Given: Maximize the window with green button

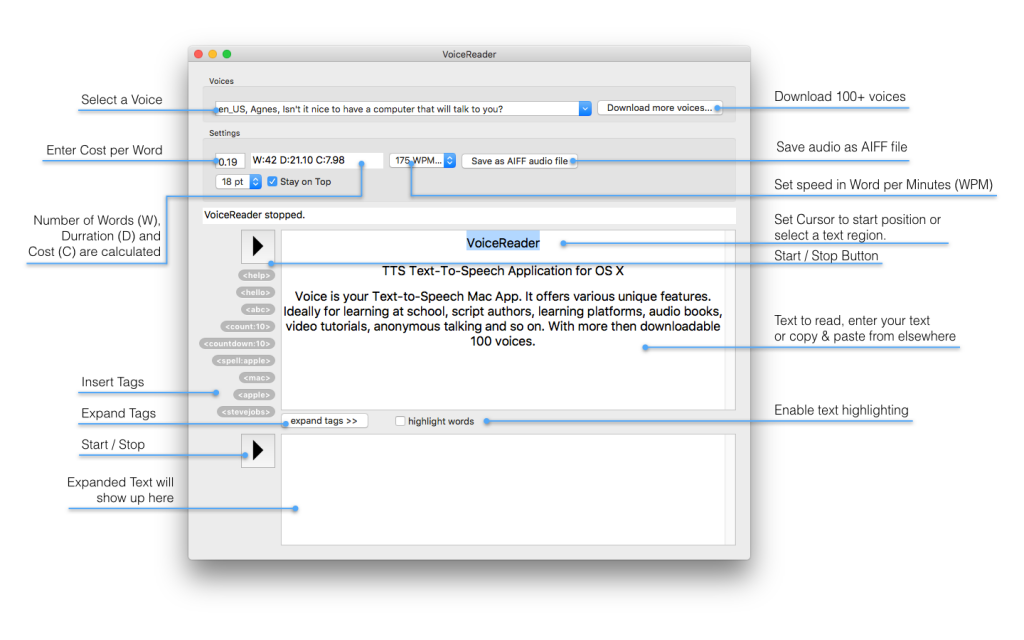Looking at the screenshot, I should point(227,54).
